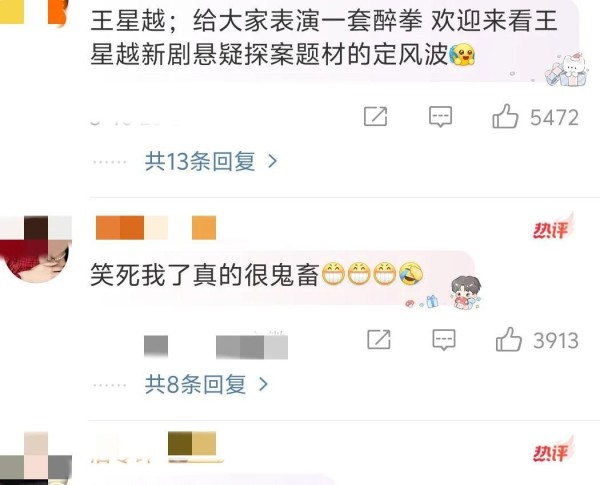Like the comment with 3913 likes
This screenshot has height=485, width=600.
click(509, 339)
